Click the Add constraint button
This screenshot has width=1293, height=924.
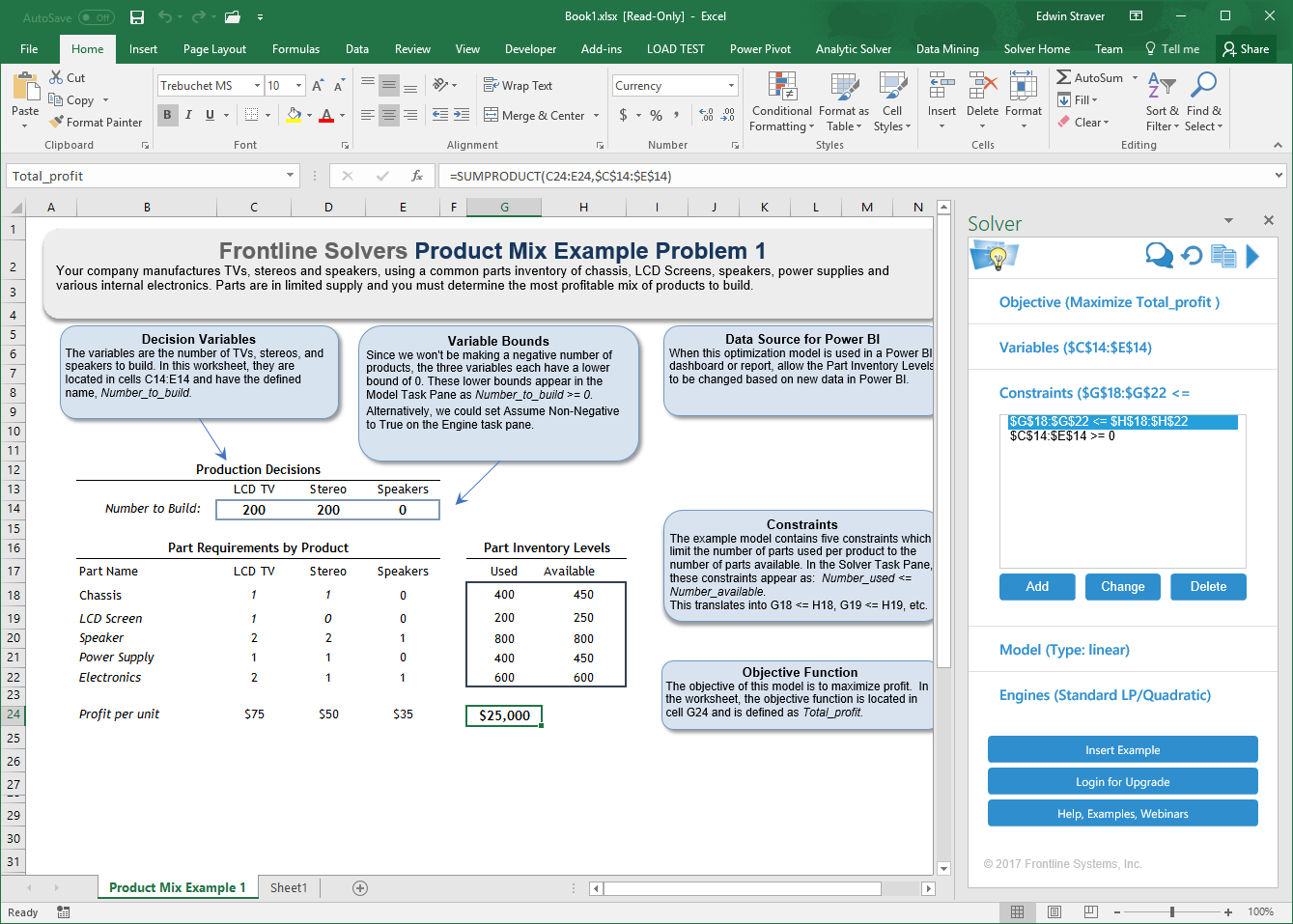pyautogui.click(x=1037, y=586)
